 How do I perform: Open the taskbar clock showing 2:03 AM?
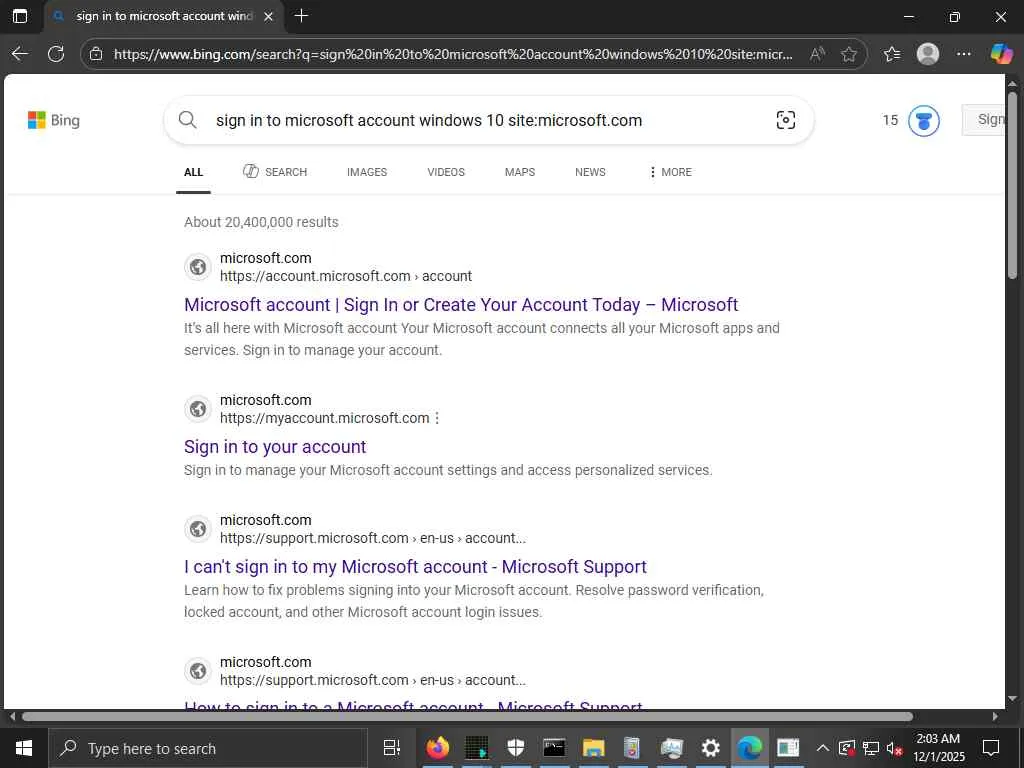coord(938,748)
